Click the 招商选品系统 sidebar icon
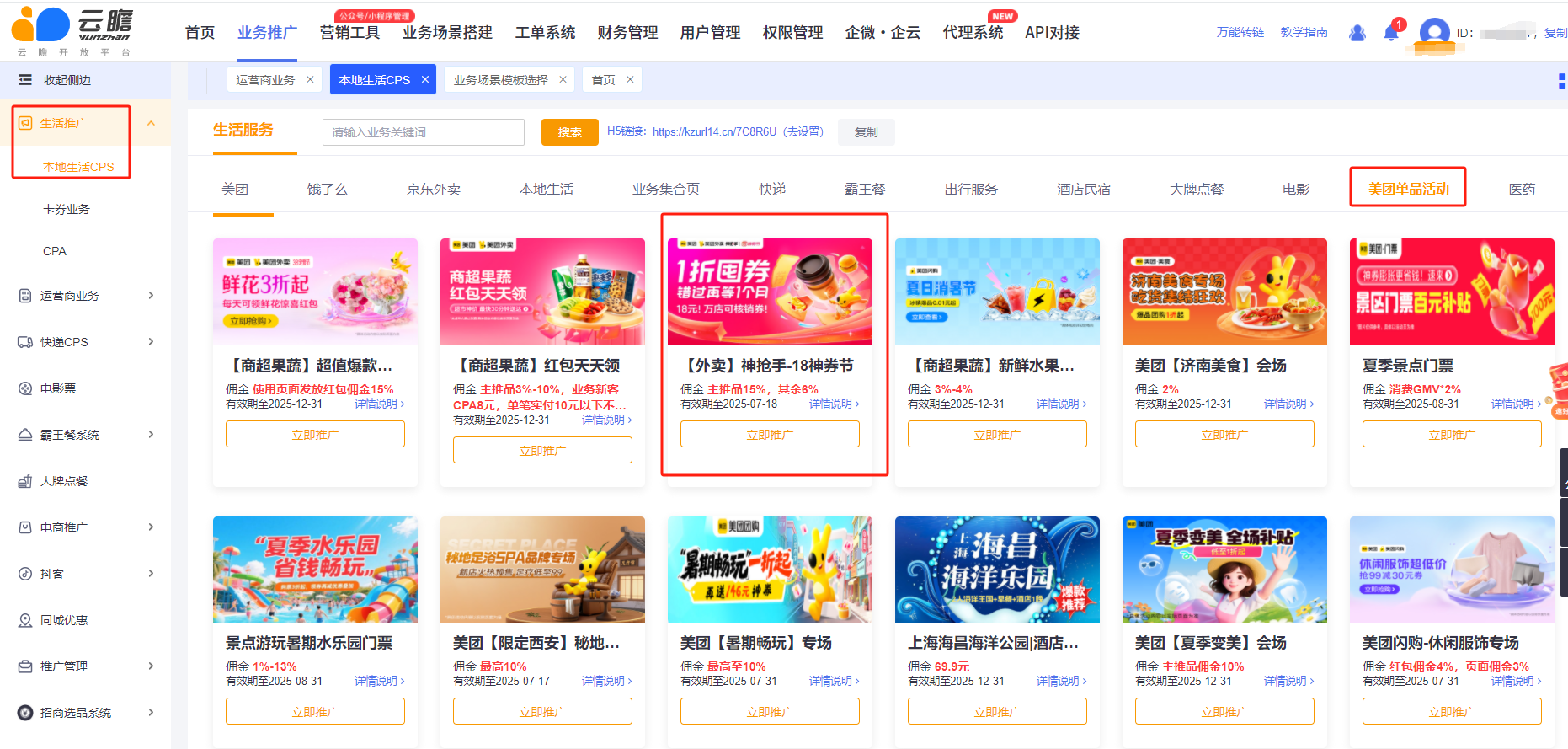 (25, 713)
